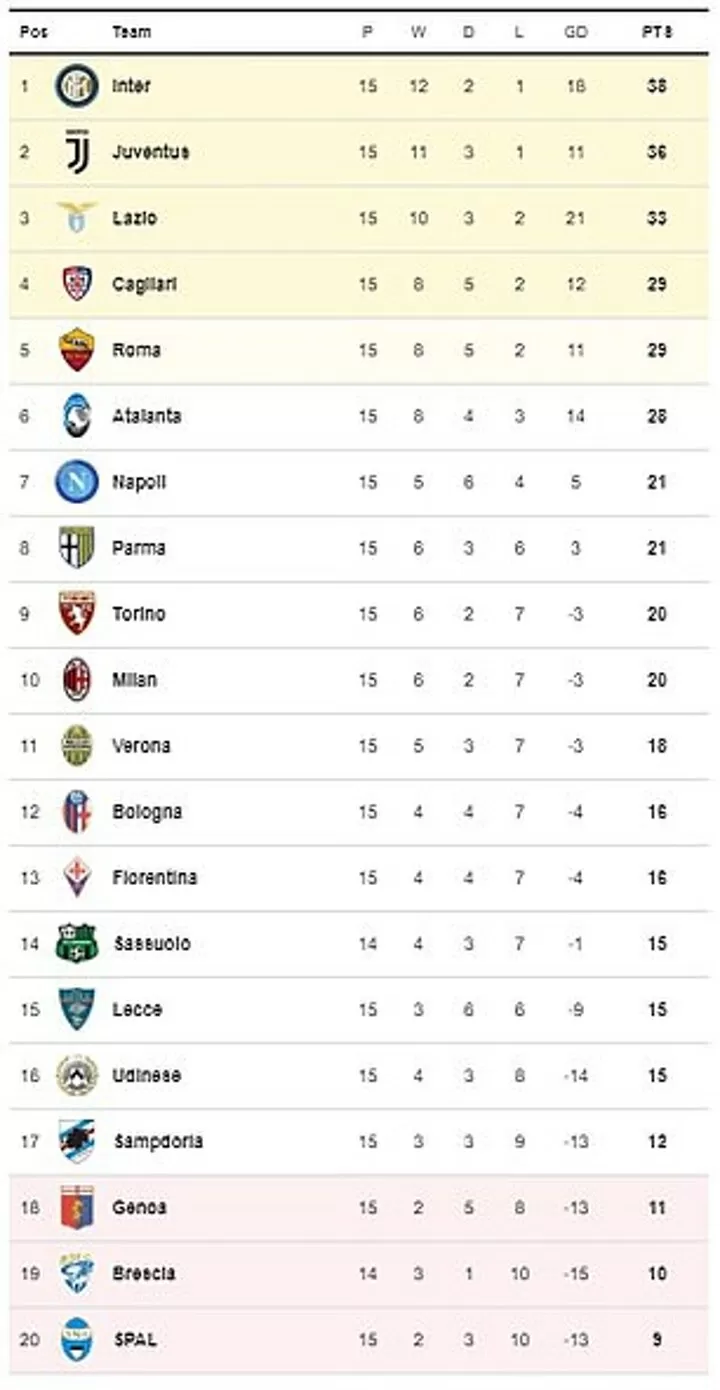This screenshot has height=1390, width=720.
Task: Click the Roma club crest
Action: (77, 350)
